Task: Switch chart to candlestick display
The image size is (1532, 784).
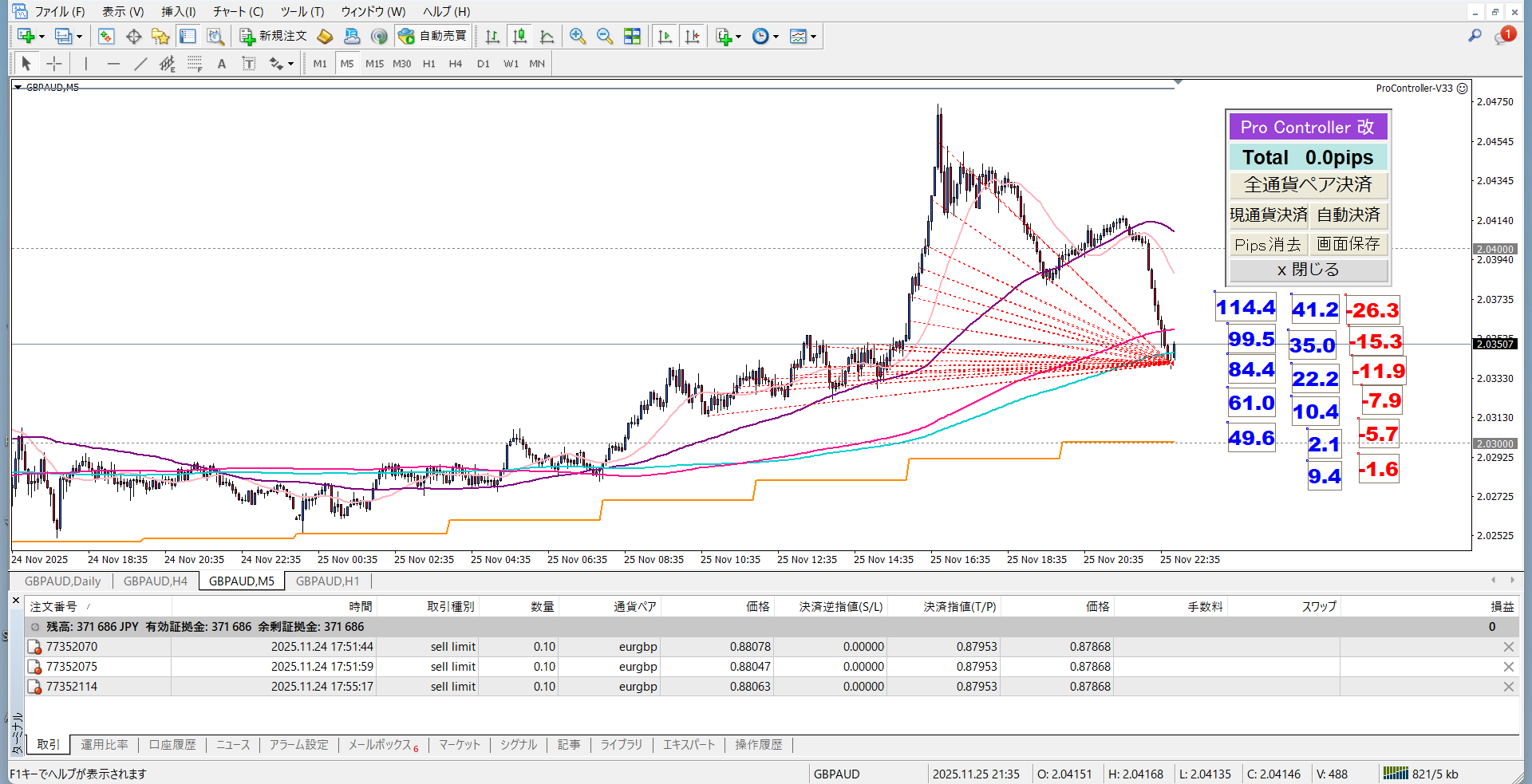Action: 519,37
